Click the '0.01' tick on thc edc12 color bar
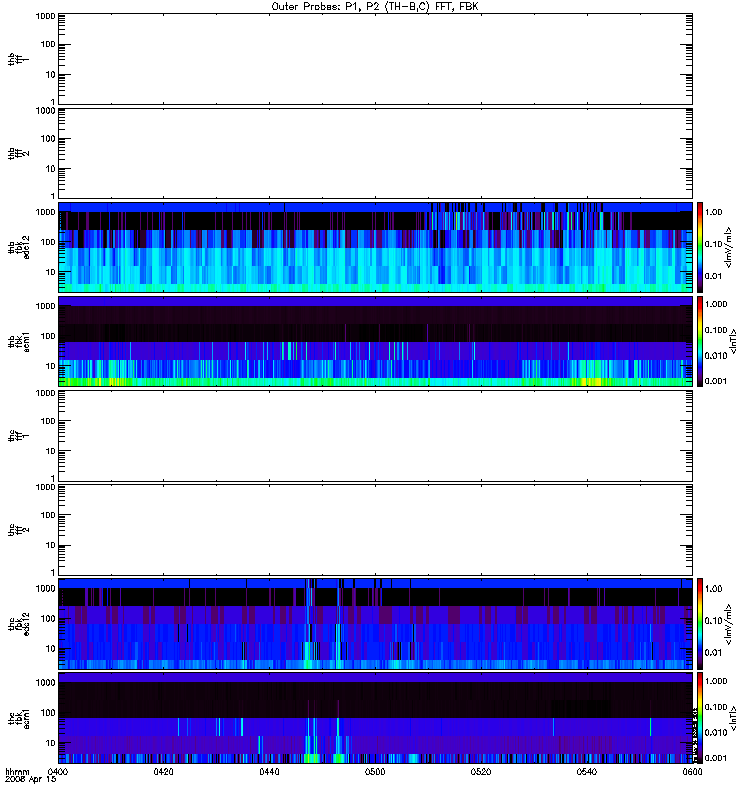The height and width of the screenshot is (800, 750). click(x=714, y=653)
